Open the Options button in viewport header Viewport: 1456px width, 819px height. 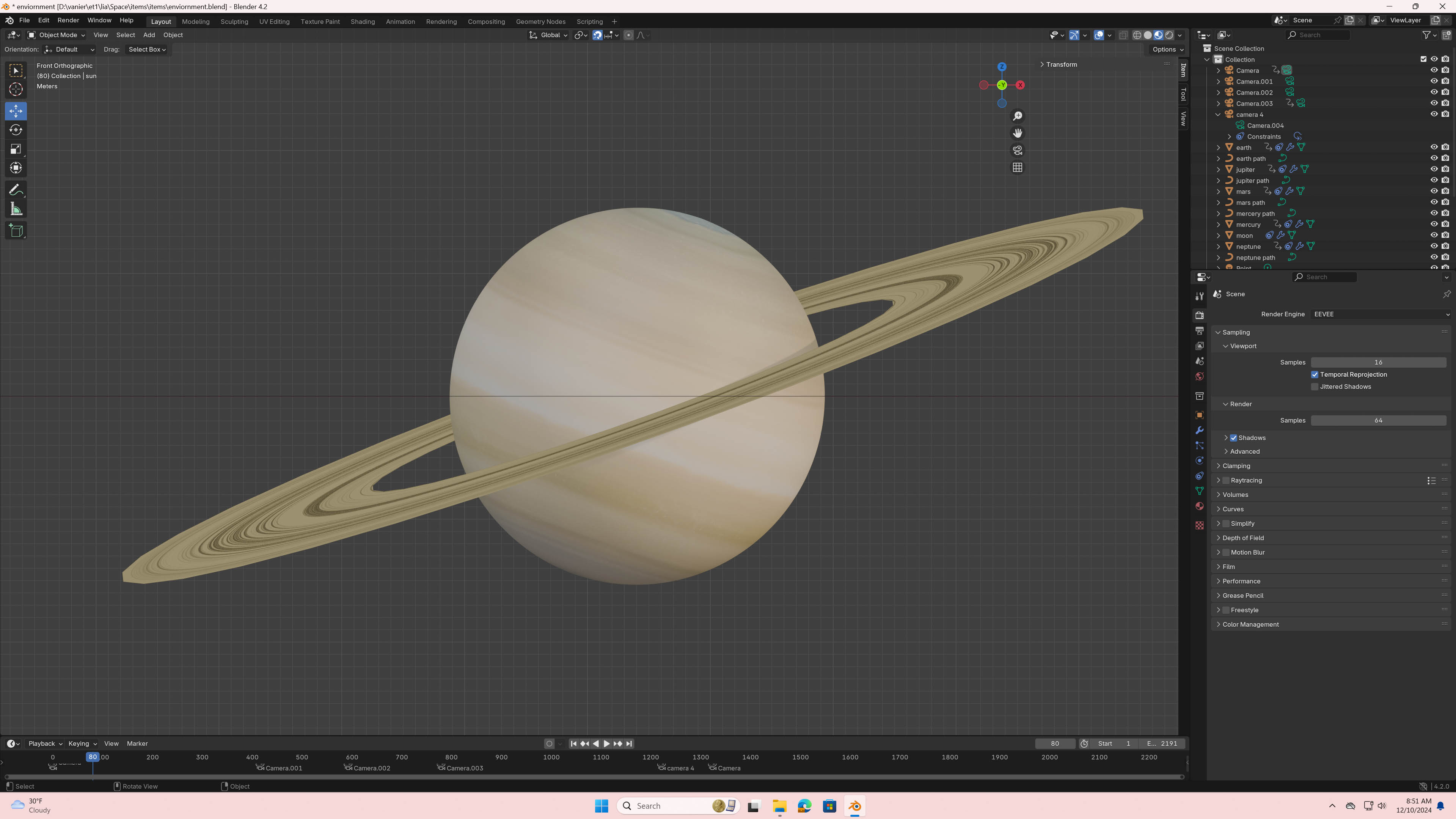(x=1167, y=49)
